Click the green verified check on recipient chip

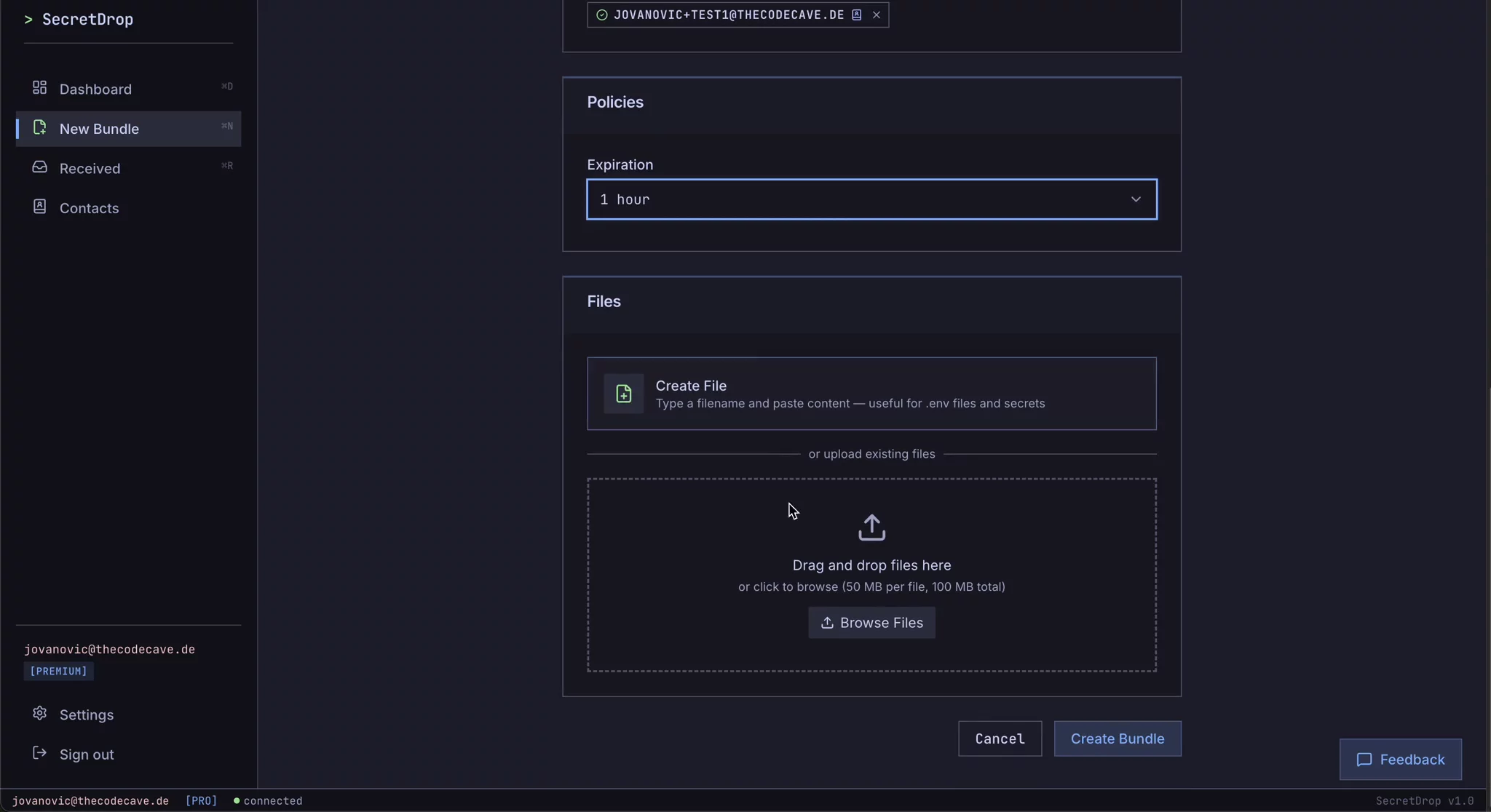pyautogui.click(x=602, y=15)
